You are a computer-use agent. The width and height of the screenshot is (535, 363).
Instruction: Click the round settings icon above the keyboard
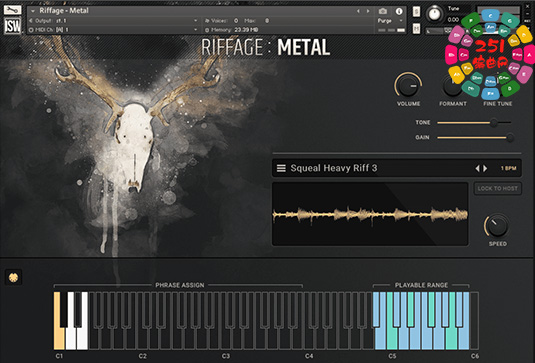point(13,277)
